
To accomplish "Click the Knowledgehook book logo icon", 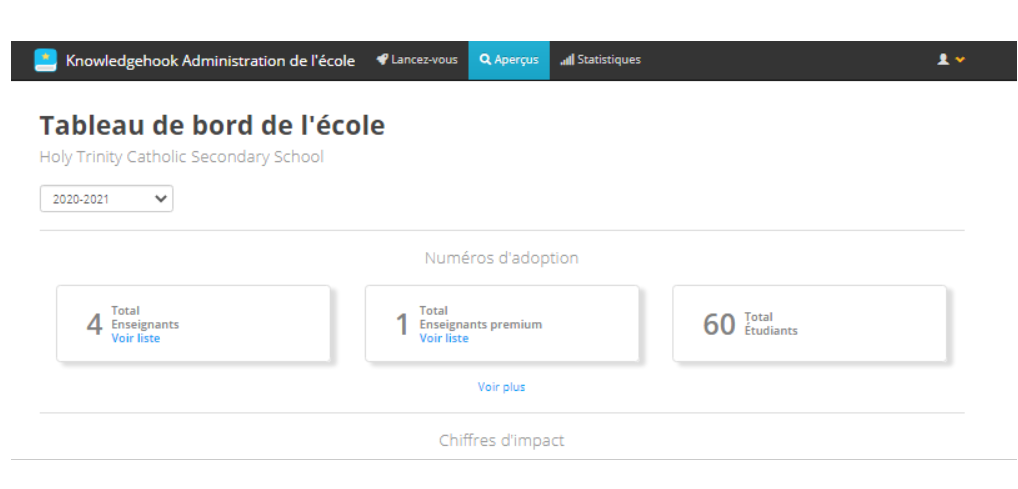I will point(45,60).
